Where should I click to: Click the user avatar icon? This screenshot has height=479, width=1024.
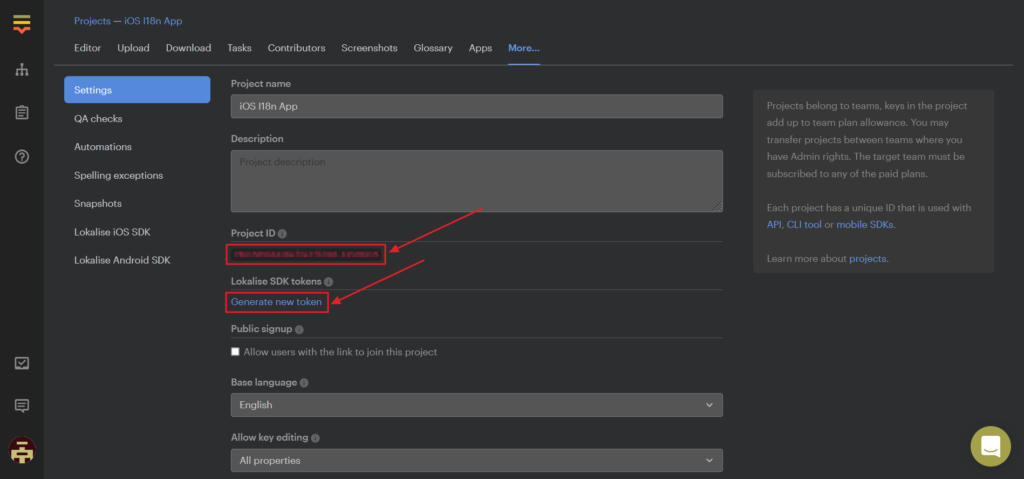point(22,450)
